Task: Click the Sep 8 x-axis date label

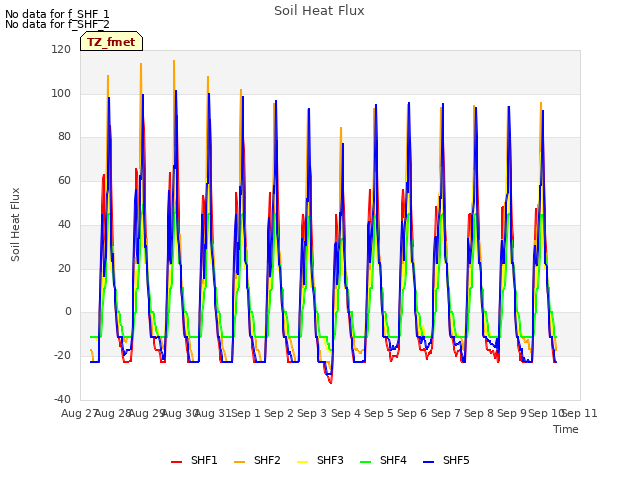Action: point(479,413)
